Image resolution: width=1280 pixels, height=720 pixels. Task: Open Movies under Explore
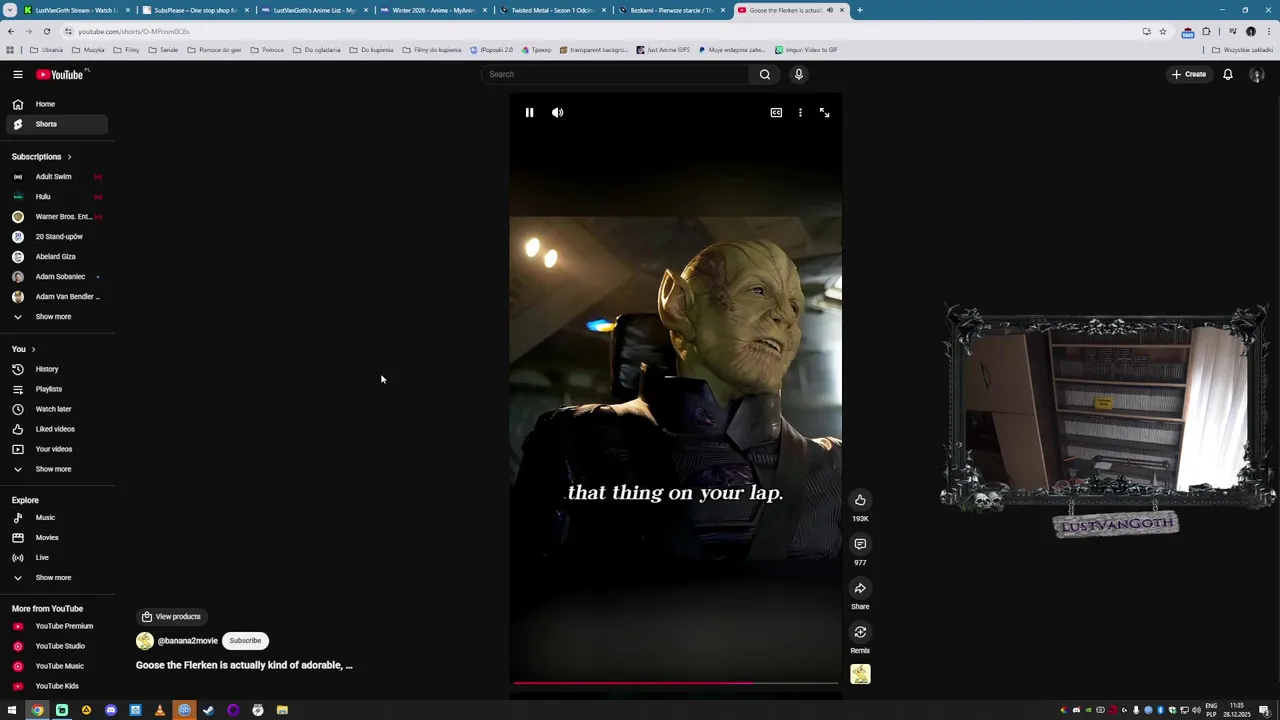[55, 538]
